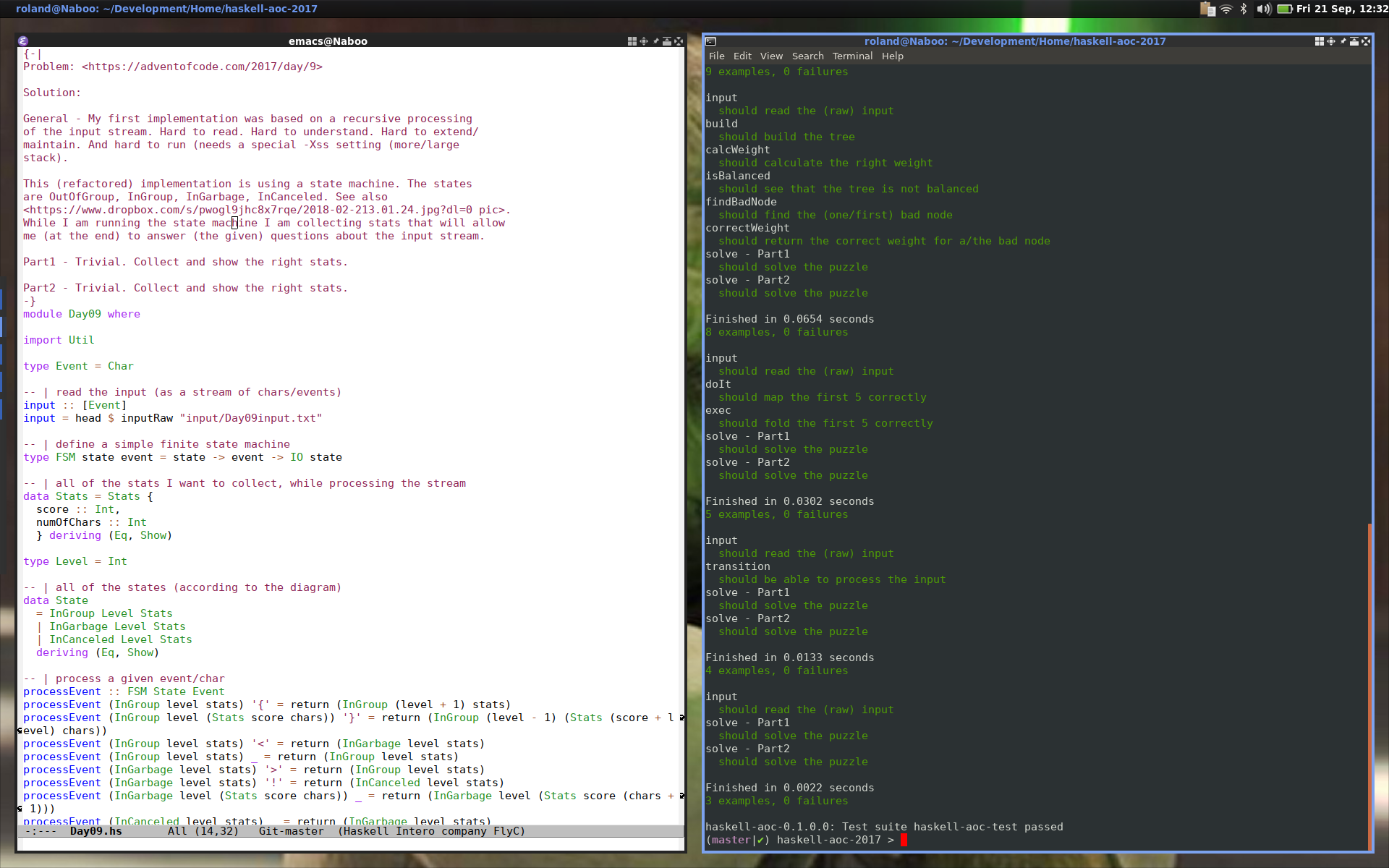The width and height of the screenshot is (1389, 868).
Task: Shade the terminal window using its roll-up icon
Action: [x=1354, y=41]
